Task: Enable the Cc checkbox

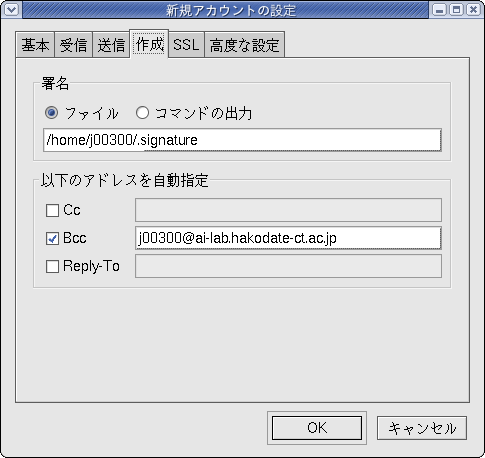Action: pyautogui.click(x=52, y=210)
